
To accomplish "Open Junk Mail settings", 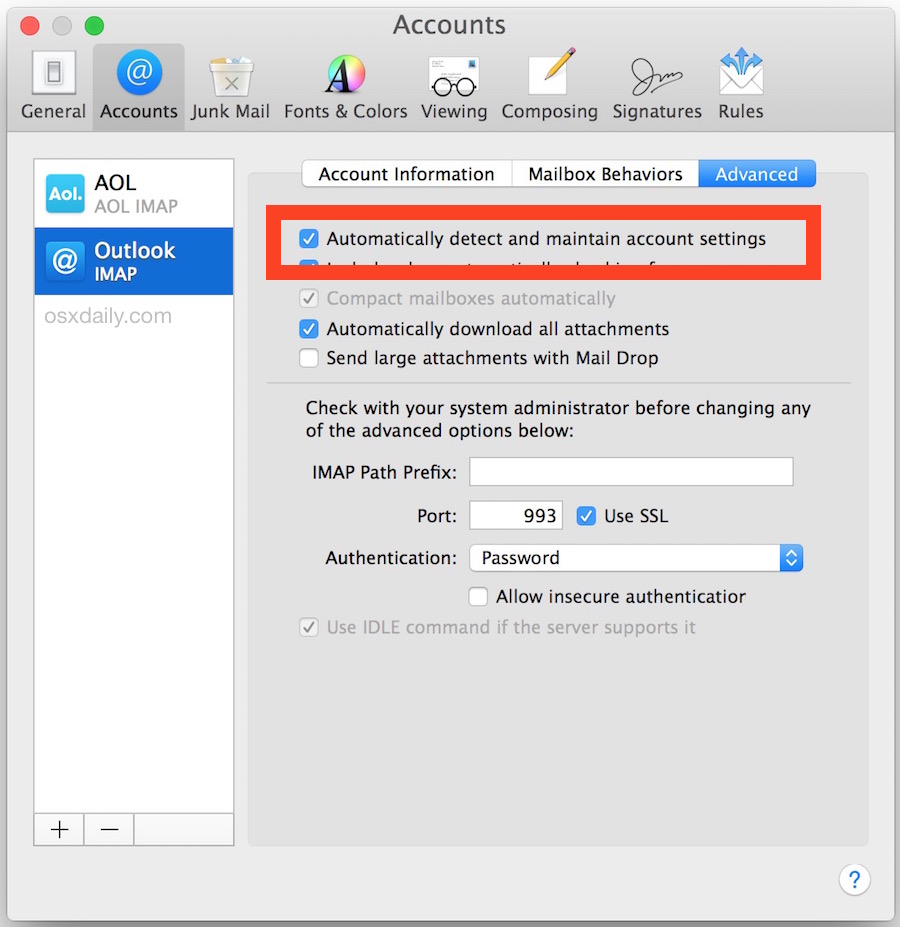I will [x=231, y=85].
